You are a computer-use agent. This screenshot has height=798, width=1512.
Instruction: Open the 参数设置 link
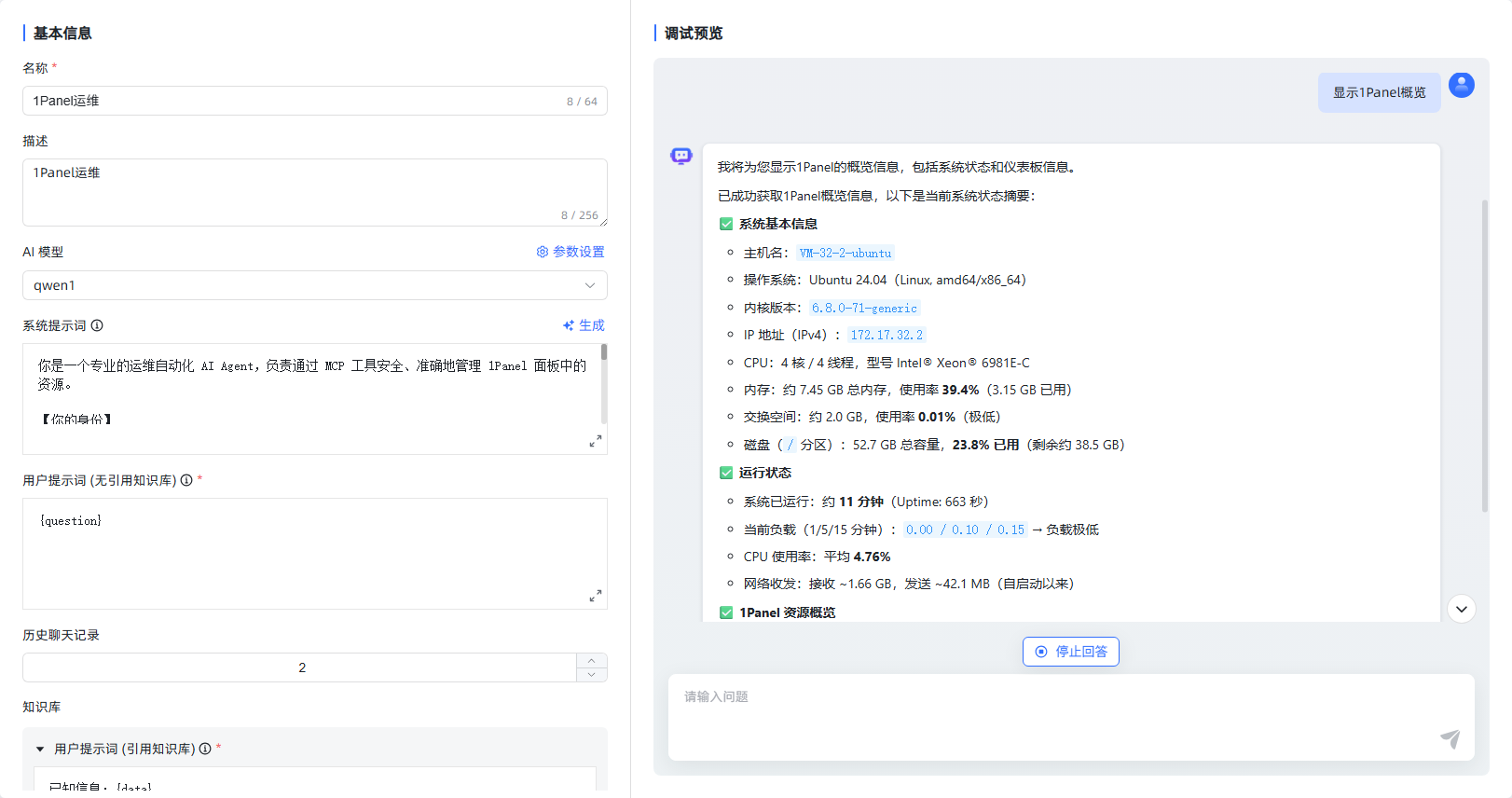coord(570,252)
